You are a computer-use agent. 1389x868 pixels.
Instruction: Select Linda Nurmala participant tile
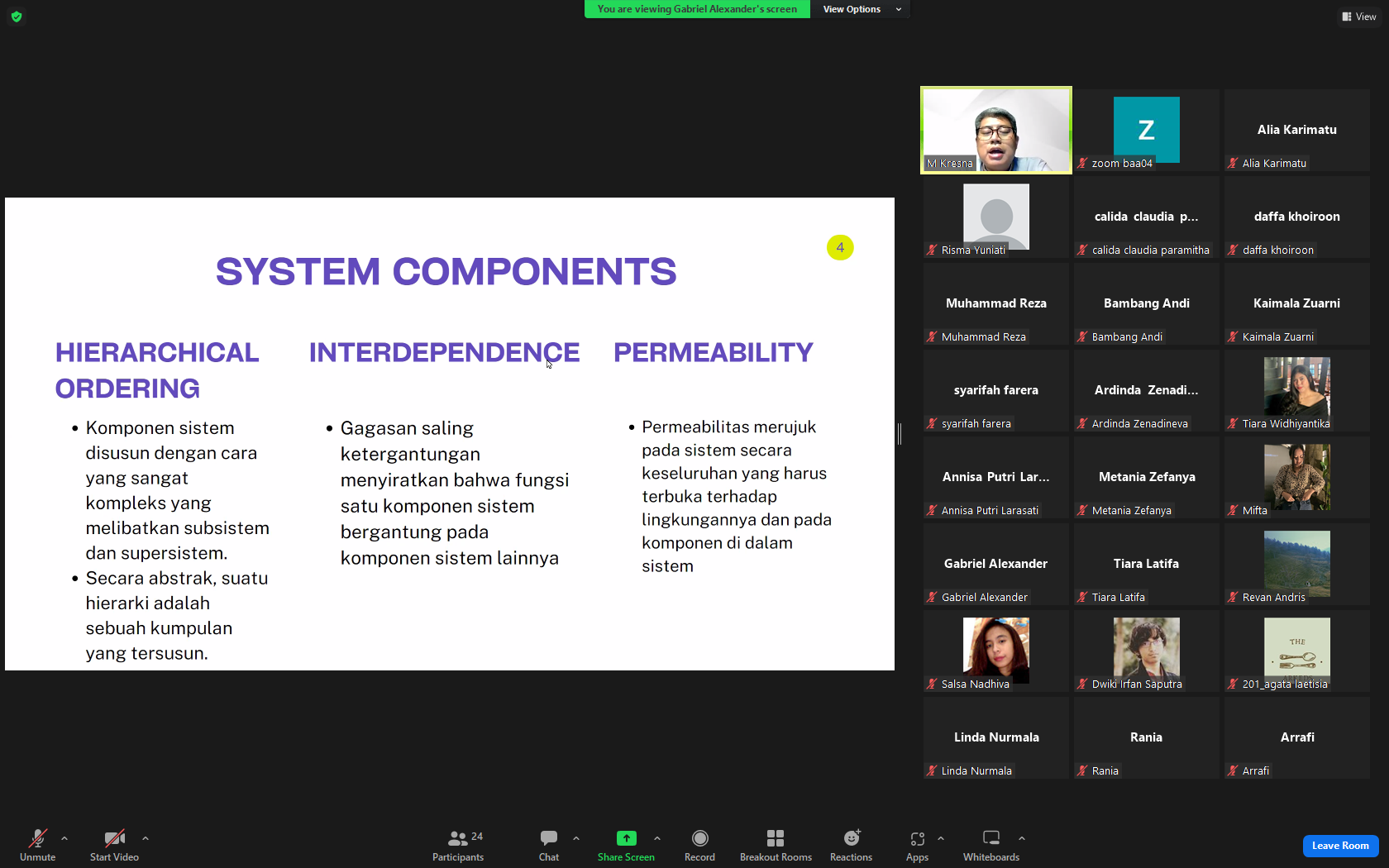[x=995, y=738]
